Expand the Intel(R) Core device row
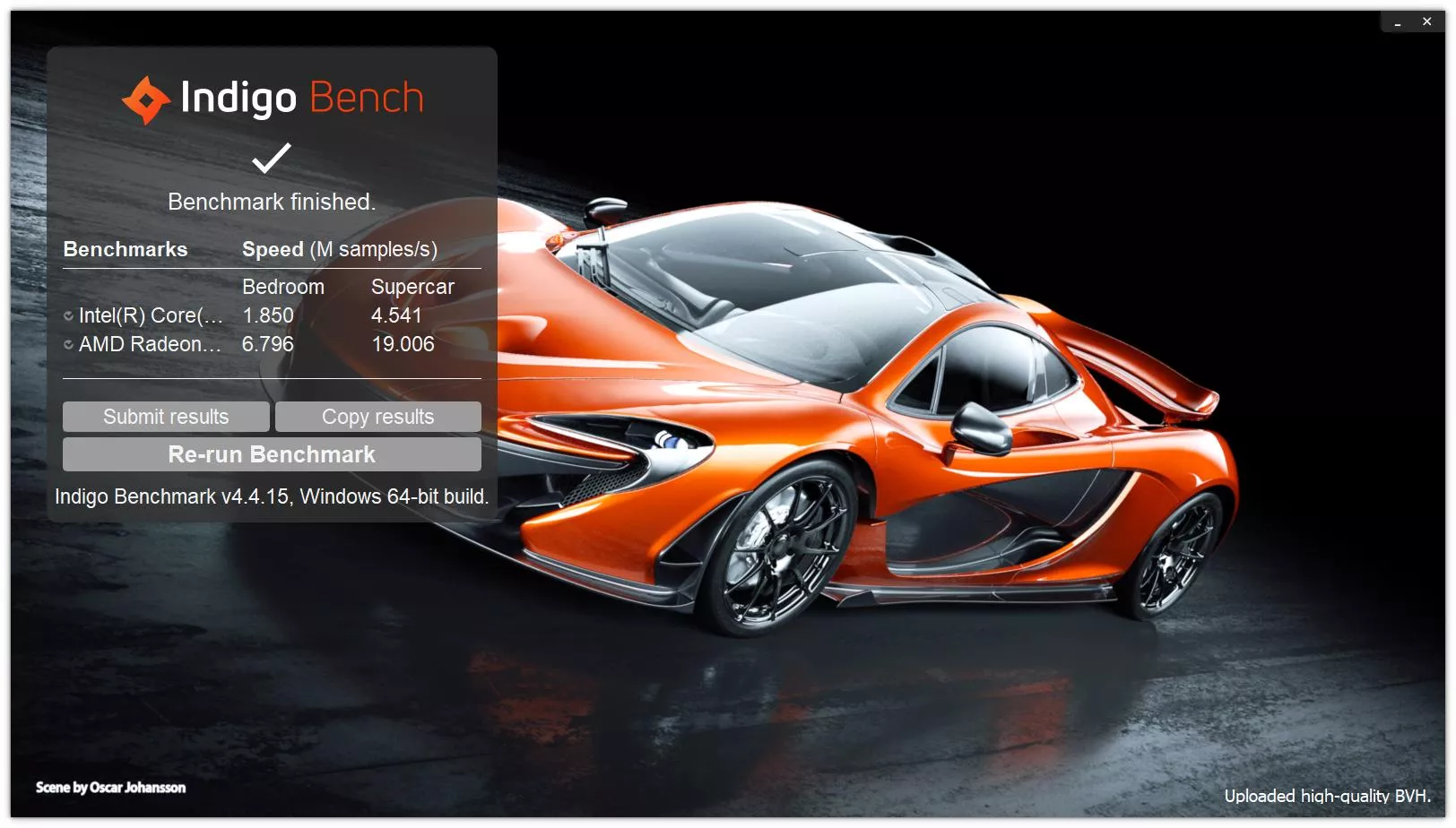The width and height of the screenshot is (1456, 828). point(68,315)
